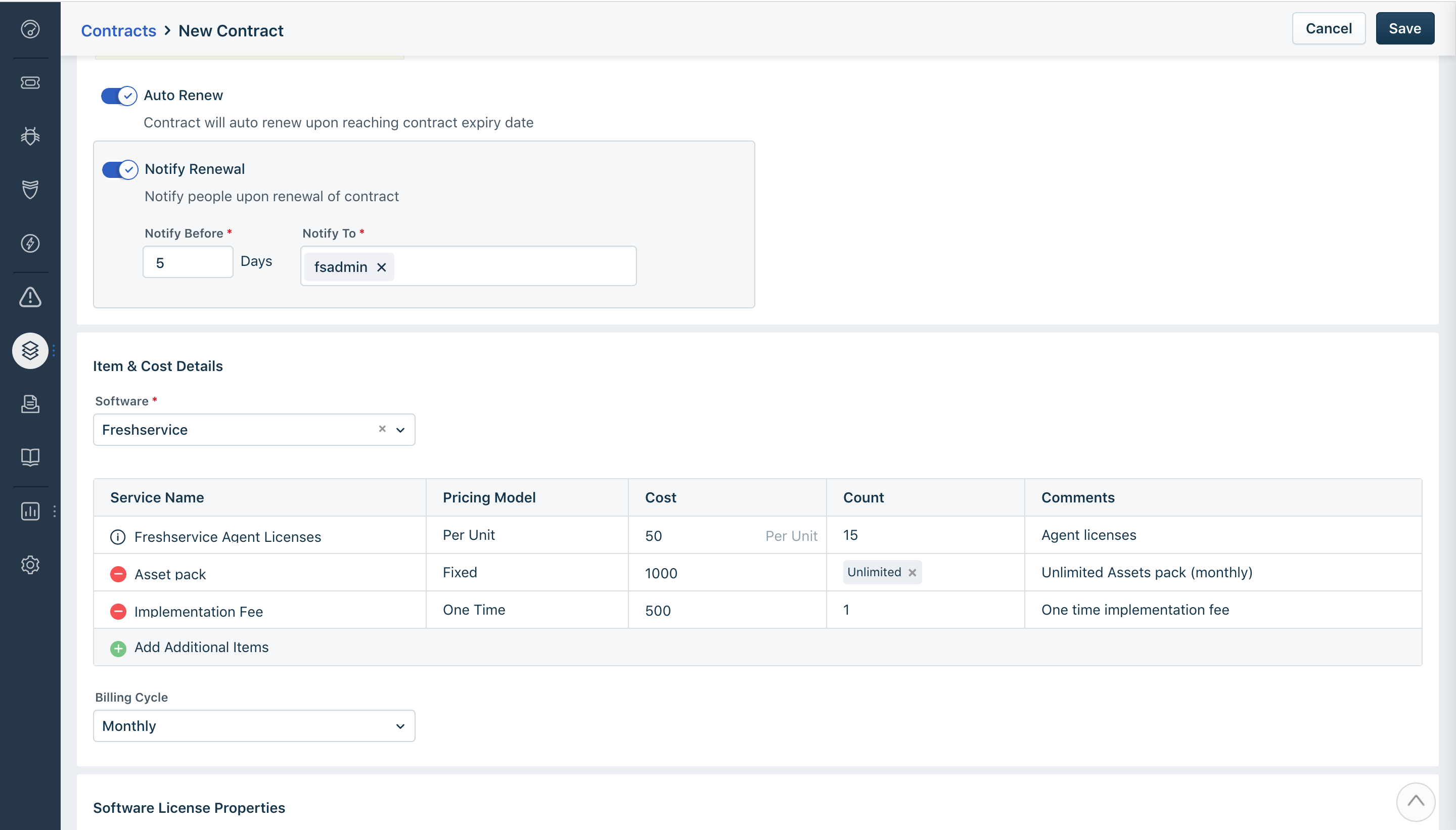The image size is (1456, 830).
Task: Open Admin settings gear icon
Action: tap(30, 564)
